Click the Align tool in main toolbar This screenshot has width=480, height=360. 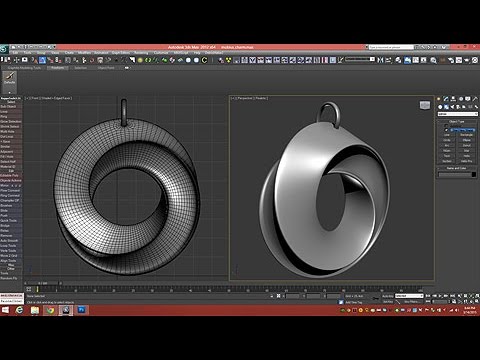tap(388, 60)
